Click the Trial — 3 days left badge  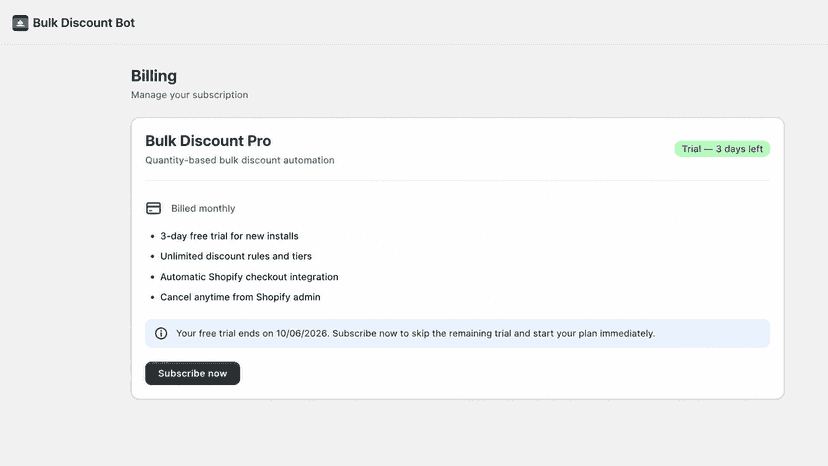pyautogui.click(x=722, y=149)
